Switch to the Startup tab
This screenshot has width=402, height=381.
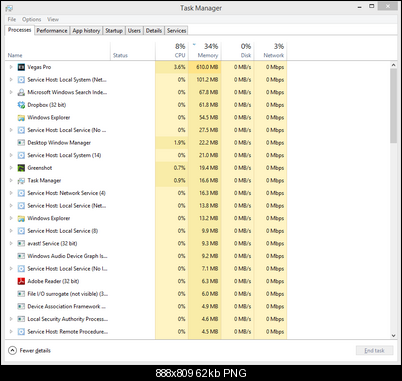click(114, 31)
